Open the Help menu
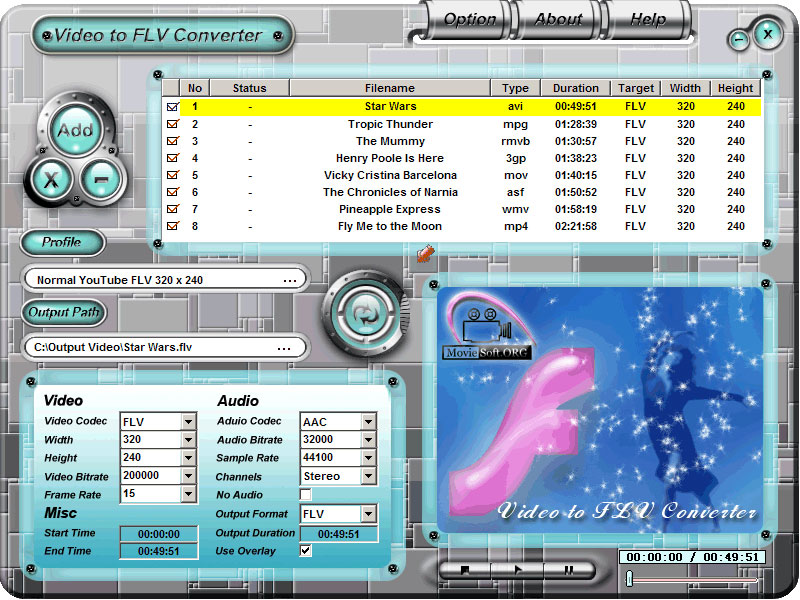The height and width of the screenshot is (600, 800). 647,19
